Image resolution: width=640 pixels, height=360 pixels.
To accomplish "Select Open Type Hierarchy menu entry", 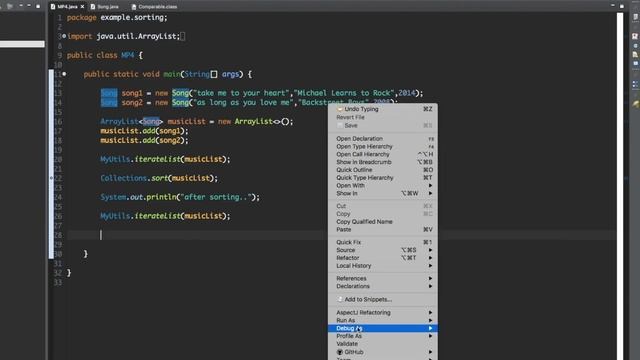I will 383,146.
